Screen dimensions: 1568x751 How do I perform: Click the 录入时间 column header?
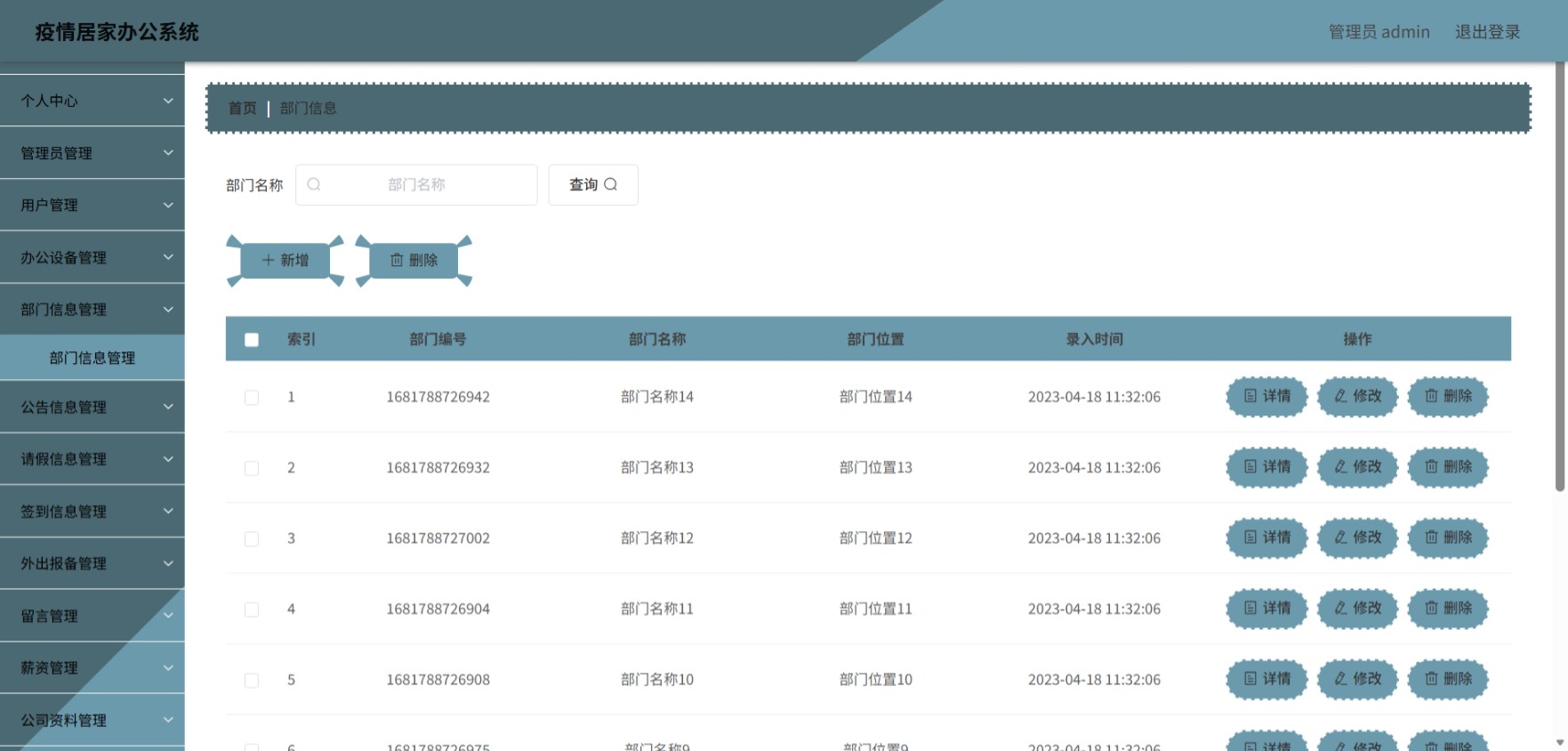pyautogui.click(x=1094, y=339)
